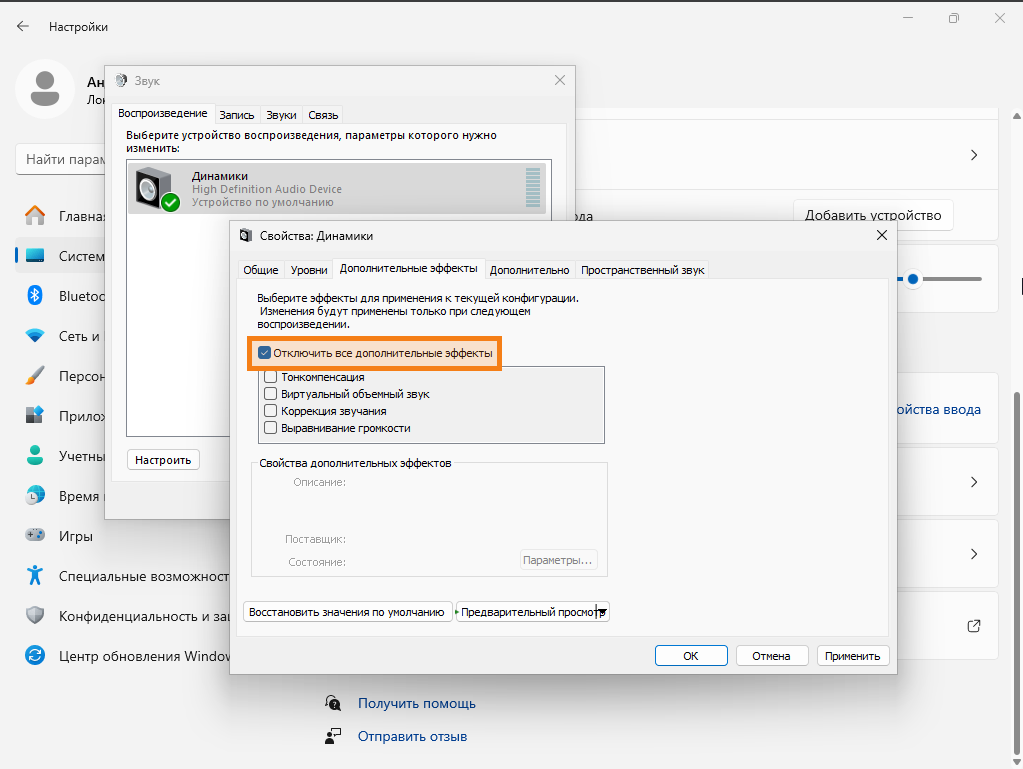The image size is (1023, 769).
Task: Open Privacy and security shield icon
Action: click(35, 616)
